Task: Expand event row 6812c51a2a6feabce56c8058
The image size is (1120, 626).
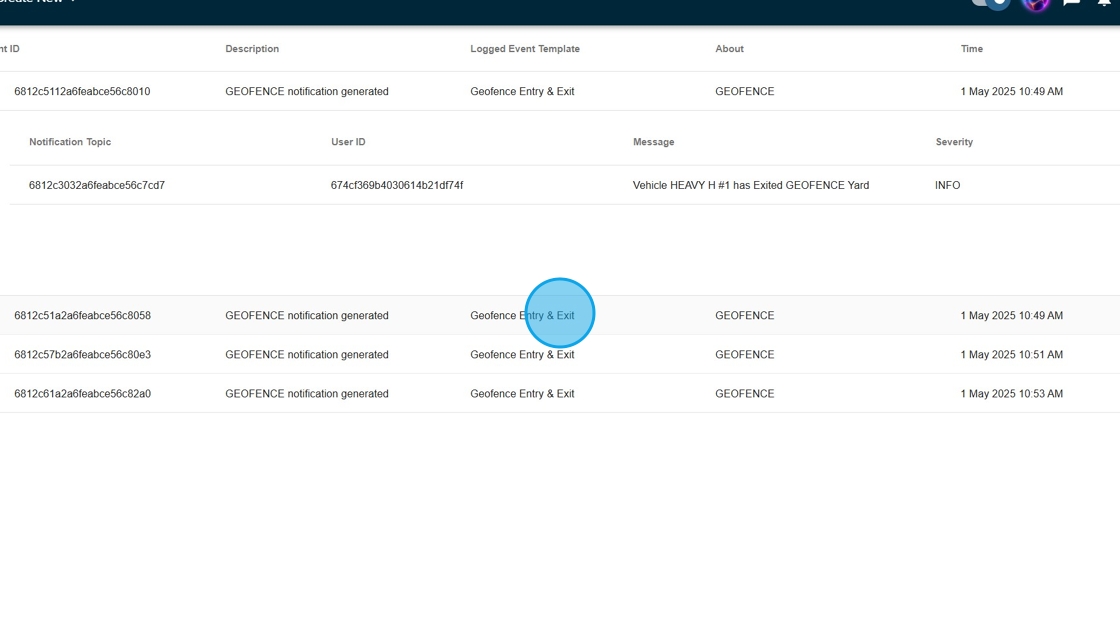Action: click(x=82, y=315)
